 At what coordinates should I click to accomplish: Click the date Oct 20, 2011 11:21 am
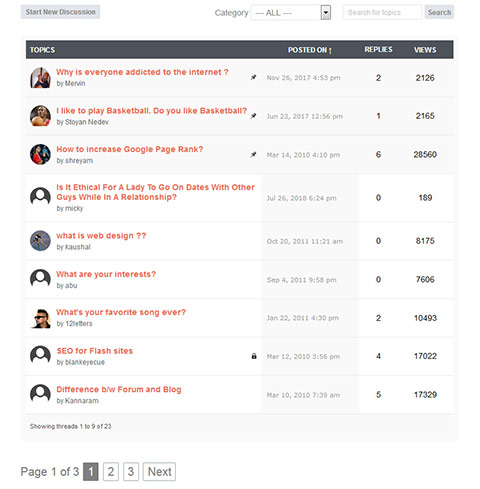click(305, 241)
